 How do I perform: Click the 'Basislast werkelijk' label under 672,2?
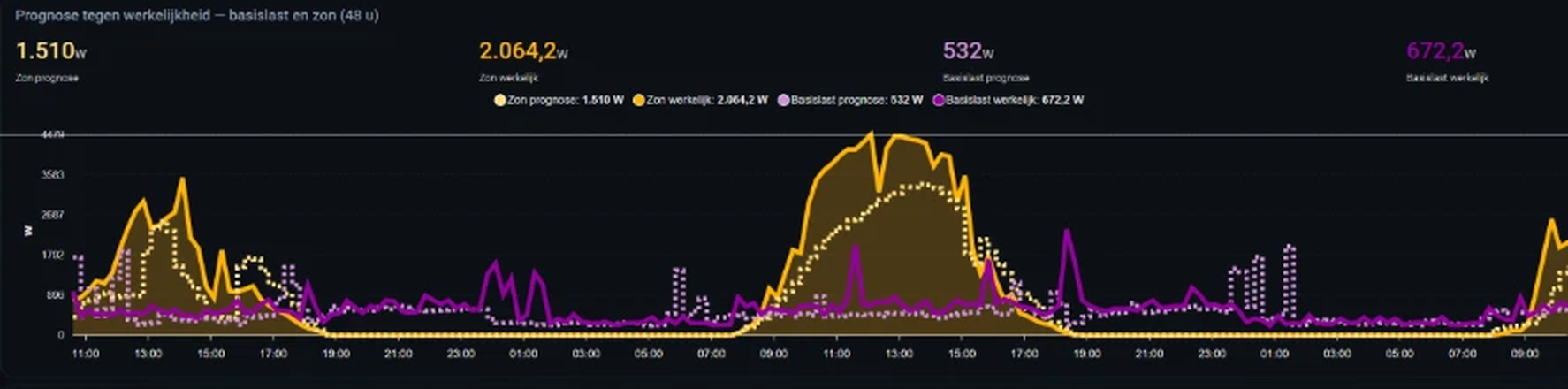click(1448, 78)
